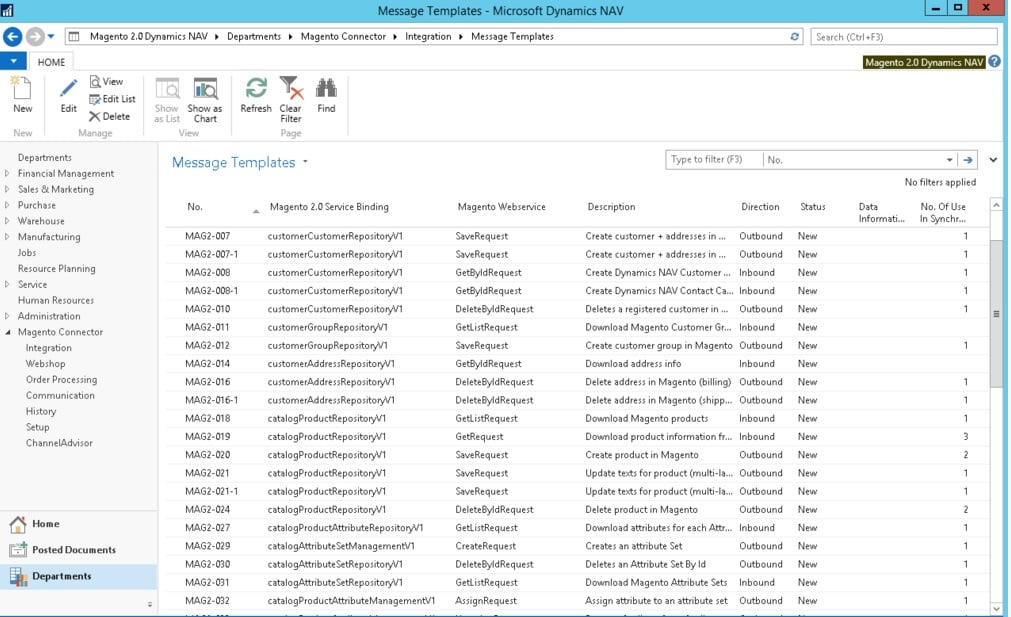Click the MAG2-032 row number
This screenshot has width=1011, height=617.
pos(207,601)
